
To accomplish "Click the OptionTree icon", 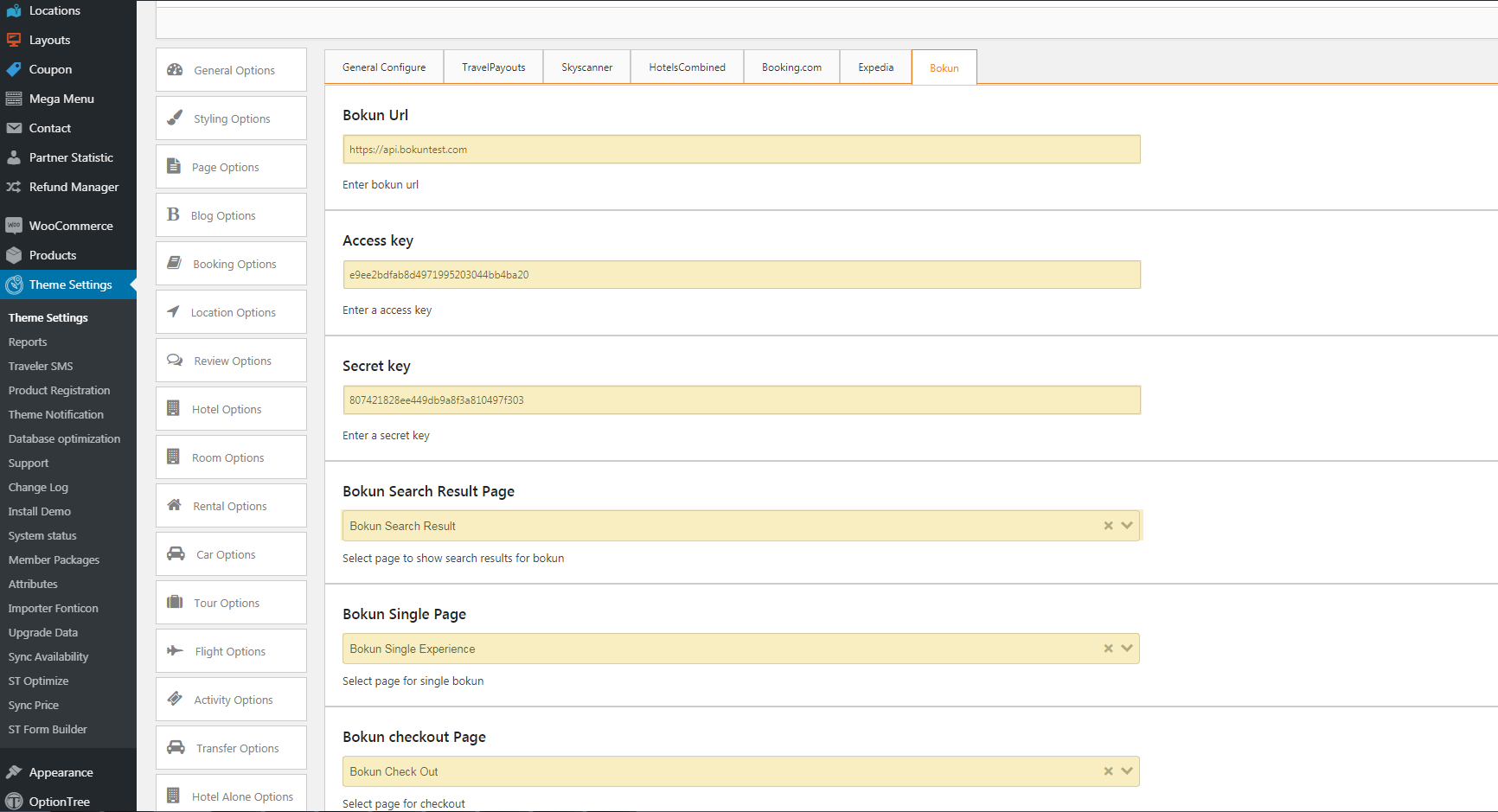I will [14, 802].
